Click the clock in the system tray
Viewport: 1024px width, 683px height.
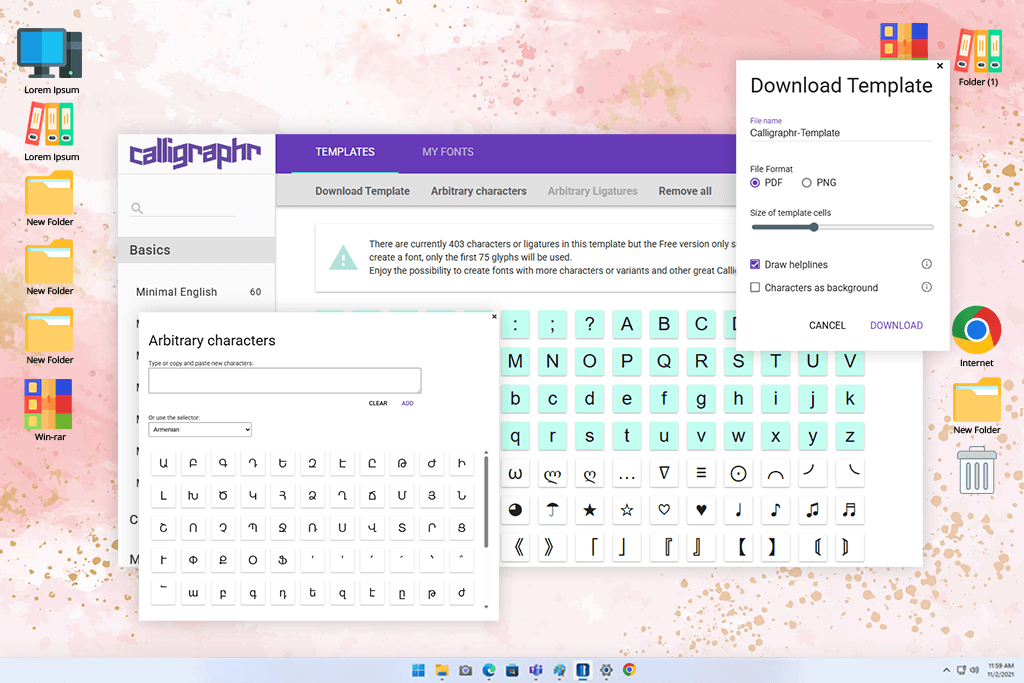pos(1000,670)
